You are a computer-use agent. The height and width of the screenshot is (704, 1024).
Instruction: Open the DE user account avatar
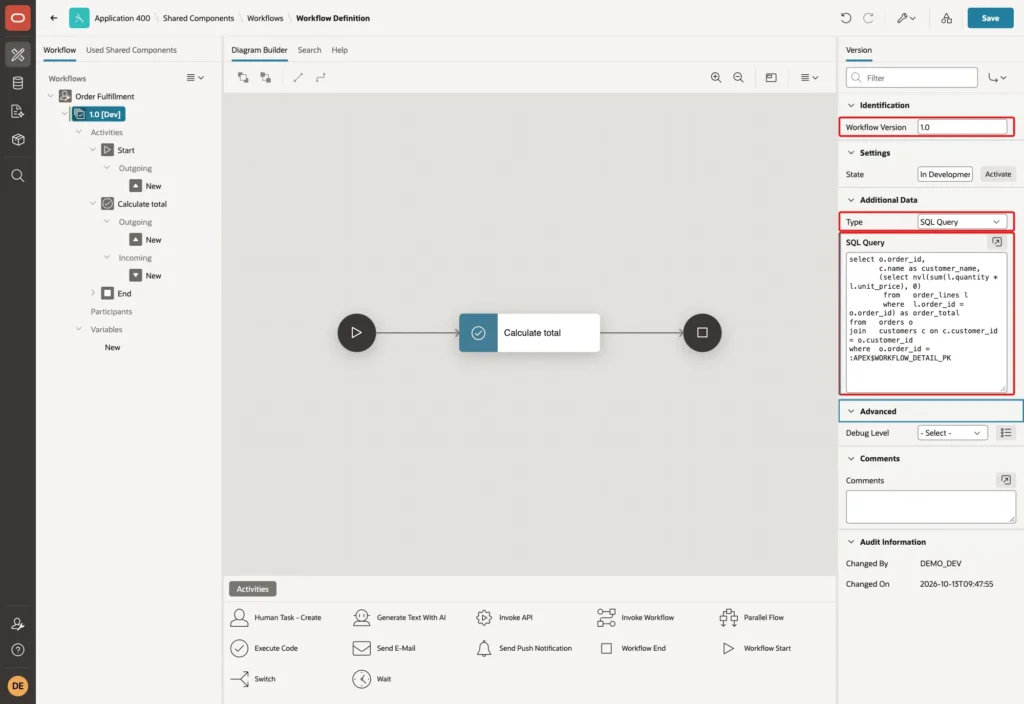pyautogui.click(x=18, y=686)
